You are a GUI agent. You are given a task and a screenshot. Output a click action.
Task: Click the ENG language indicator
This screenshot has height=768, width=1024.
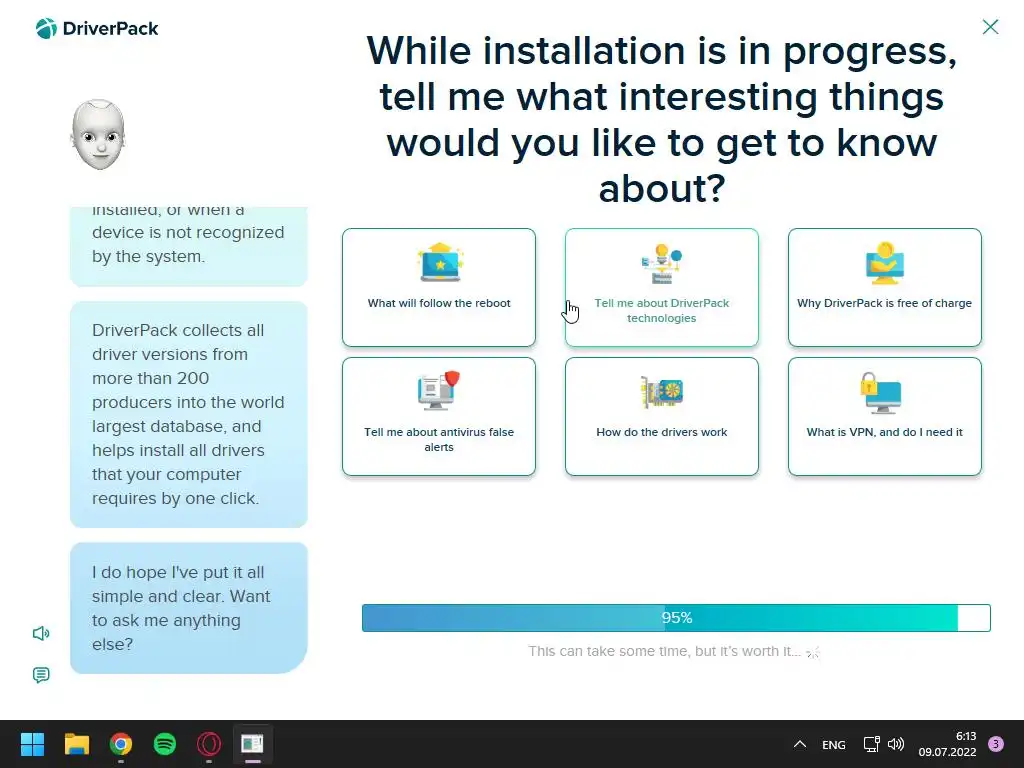coord(833,744)
